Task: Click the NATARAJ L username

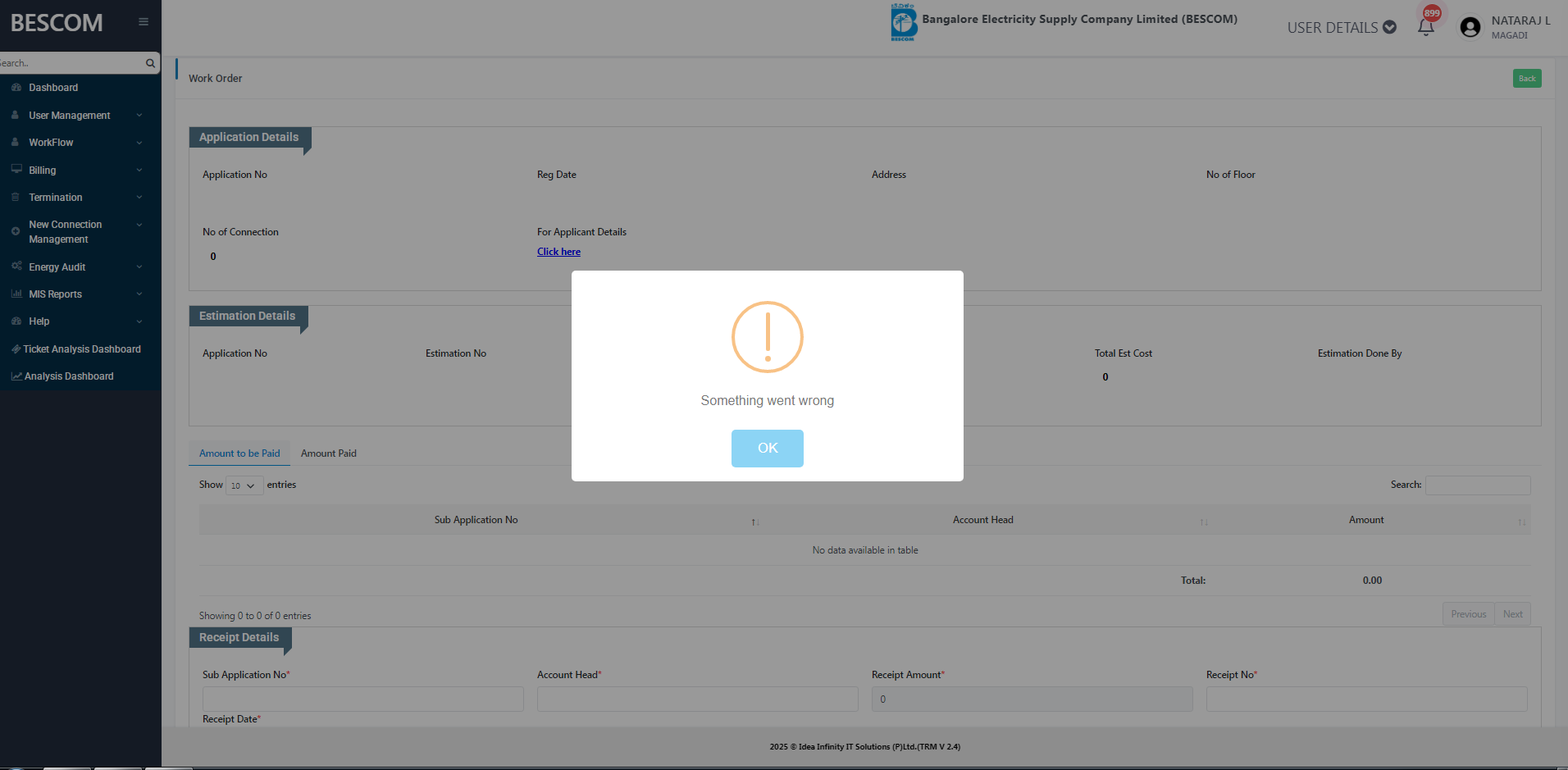Action: [x=1520, y=21]
